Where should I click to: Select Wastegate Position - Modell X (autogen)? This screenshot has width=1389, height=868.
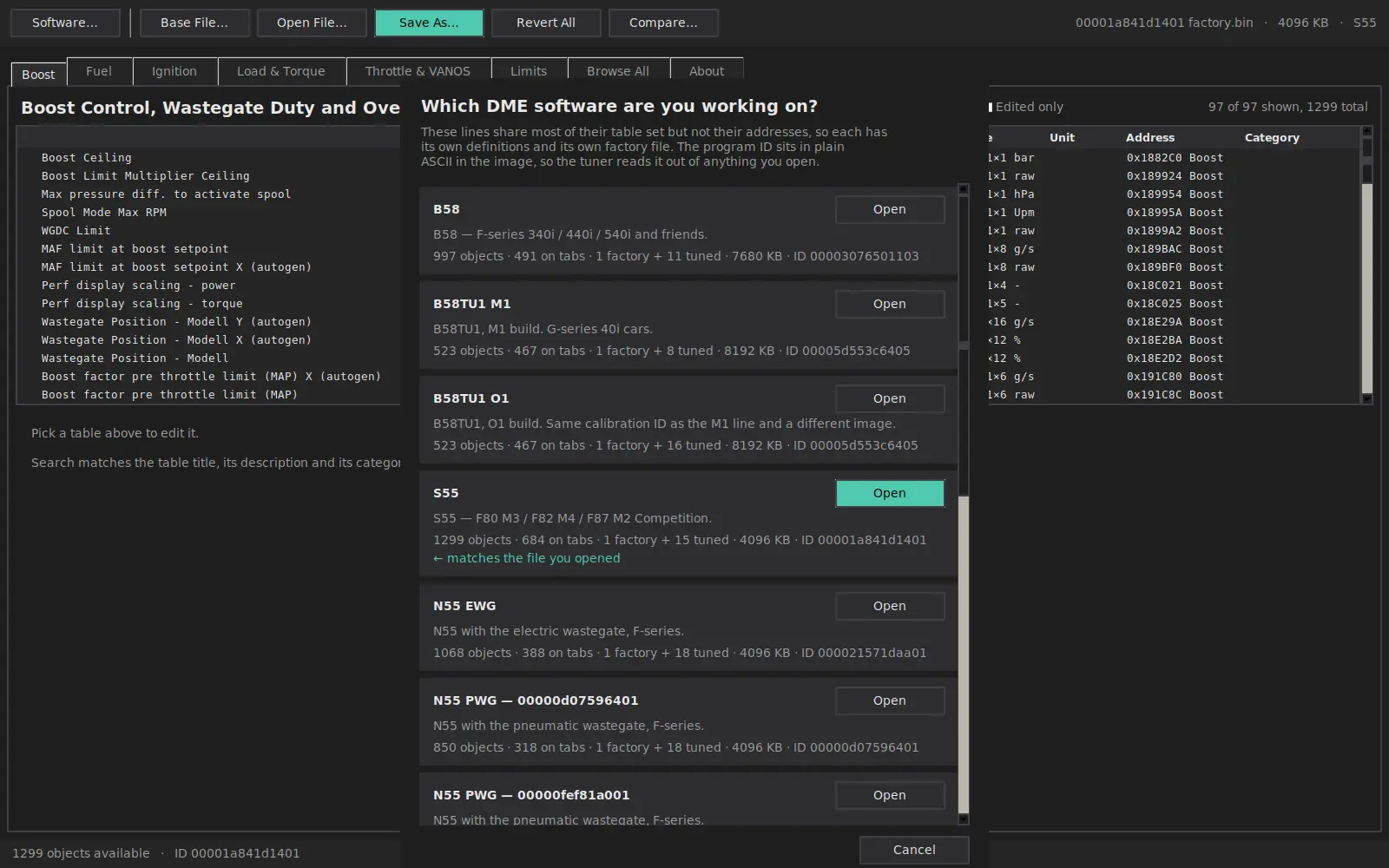tap(209, 340)
